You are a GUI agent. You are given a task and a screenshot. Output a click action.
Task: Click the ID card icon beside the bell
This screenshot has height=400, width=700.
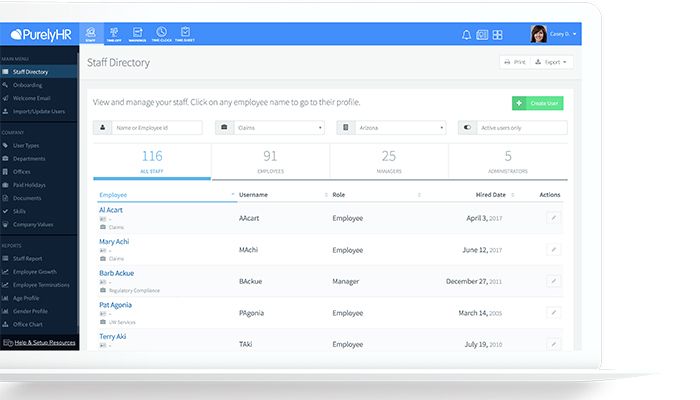click(482, 35)
